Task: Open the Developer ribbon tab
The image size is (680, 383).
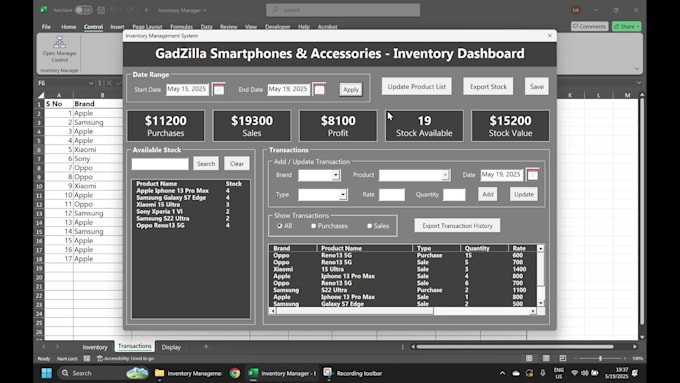Action: pyautogui.click(x=278, y=27)
